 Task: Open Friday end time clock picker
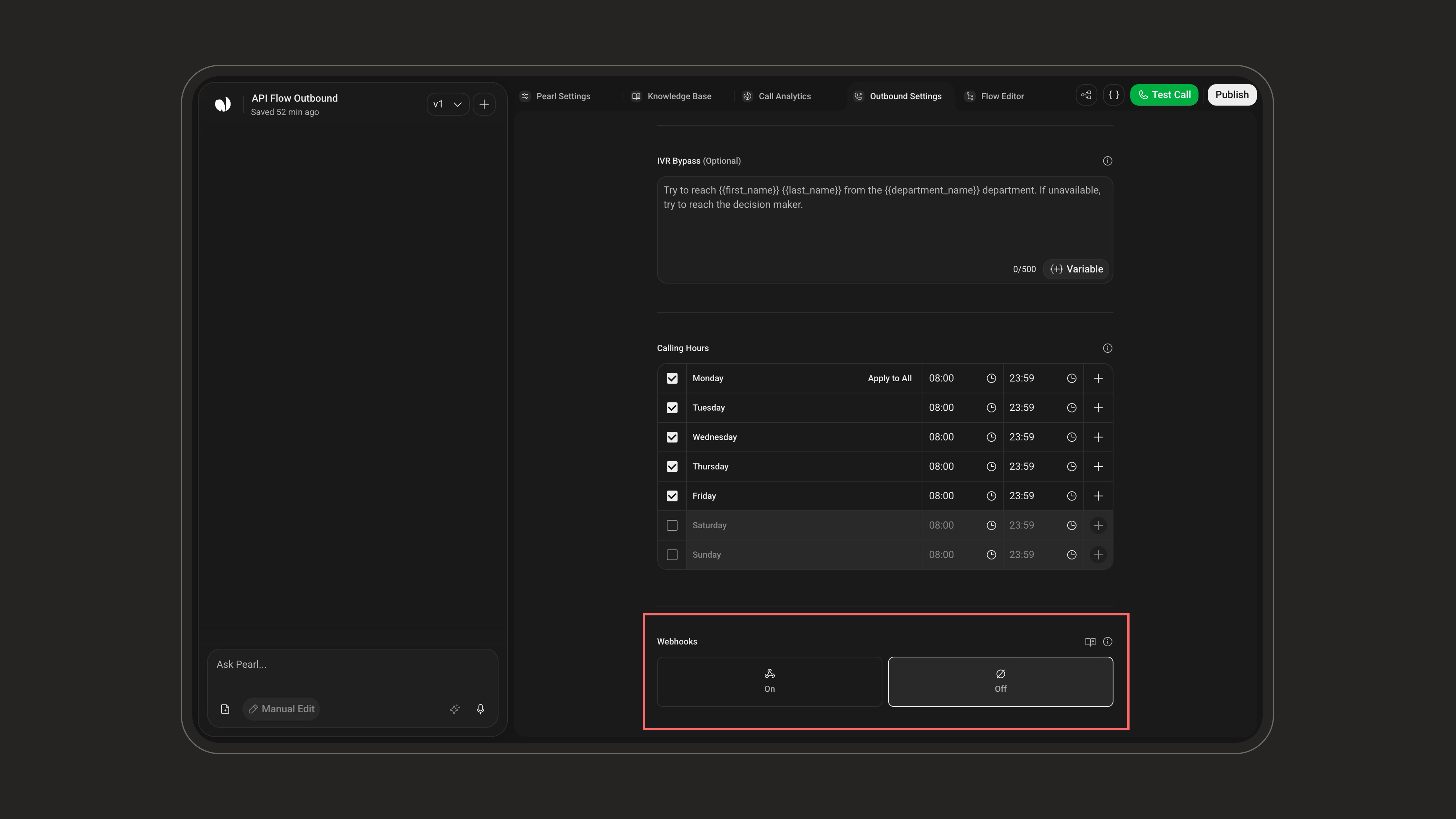pyautogui.click(x=1071, y=496)
